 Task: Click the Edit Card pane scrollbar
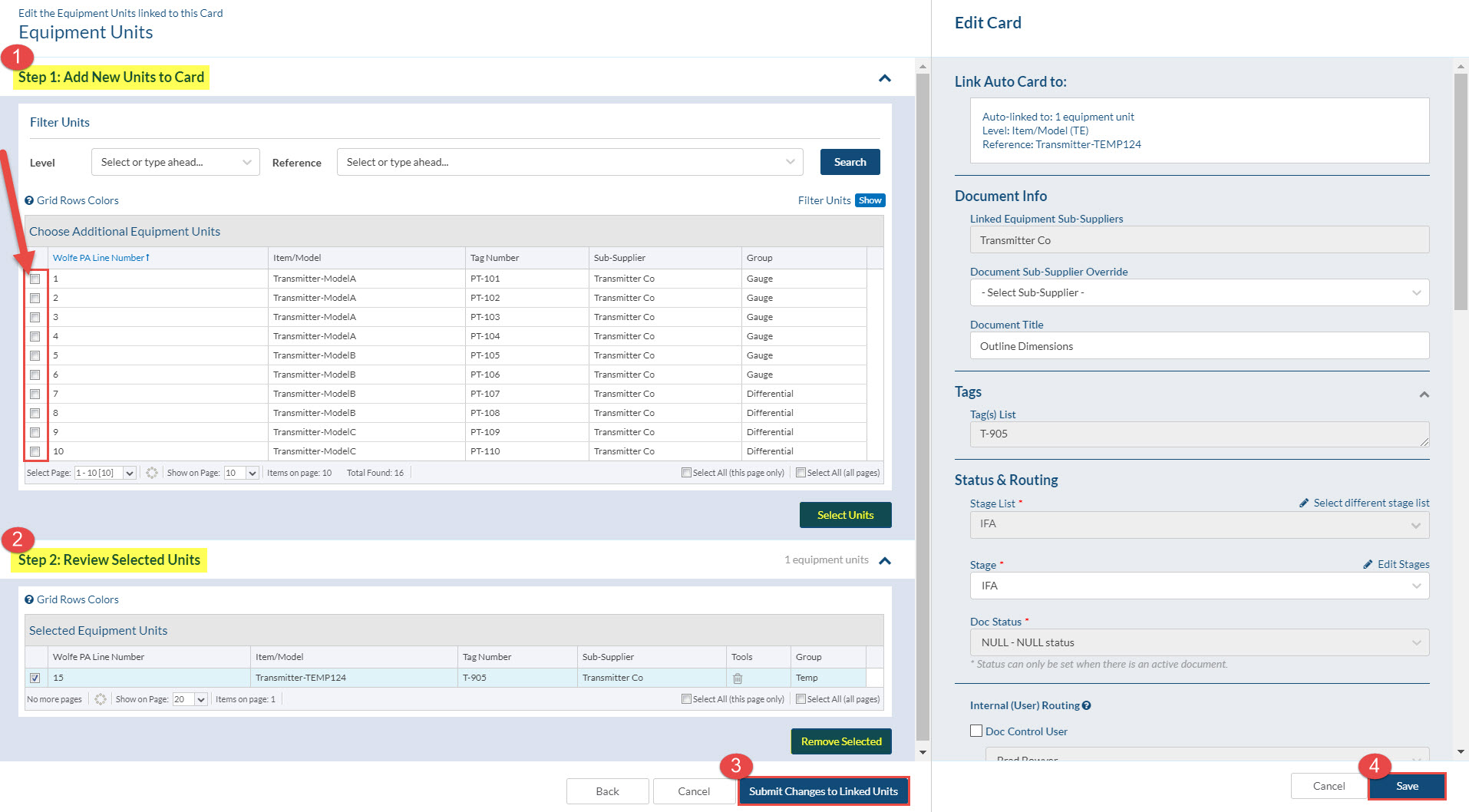coord(1461,192)
